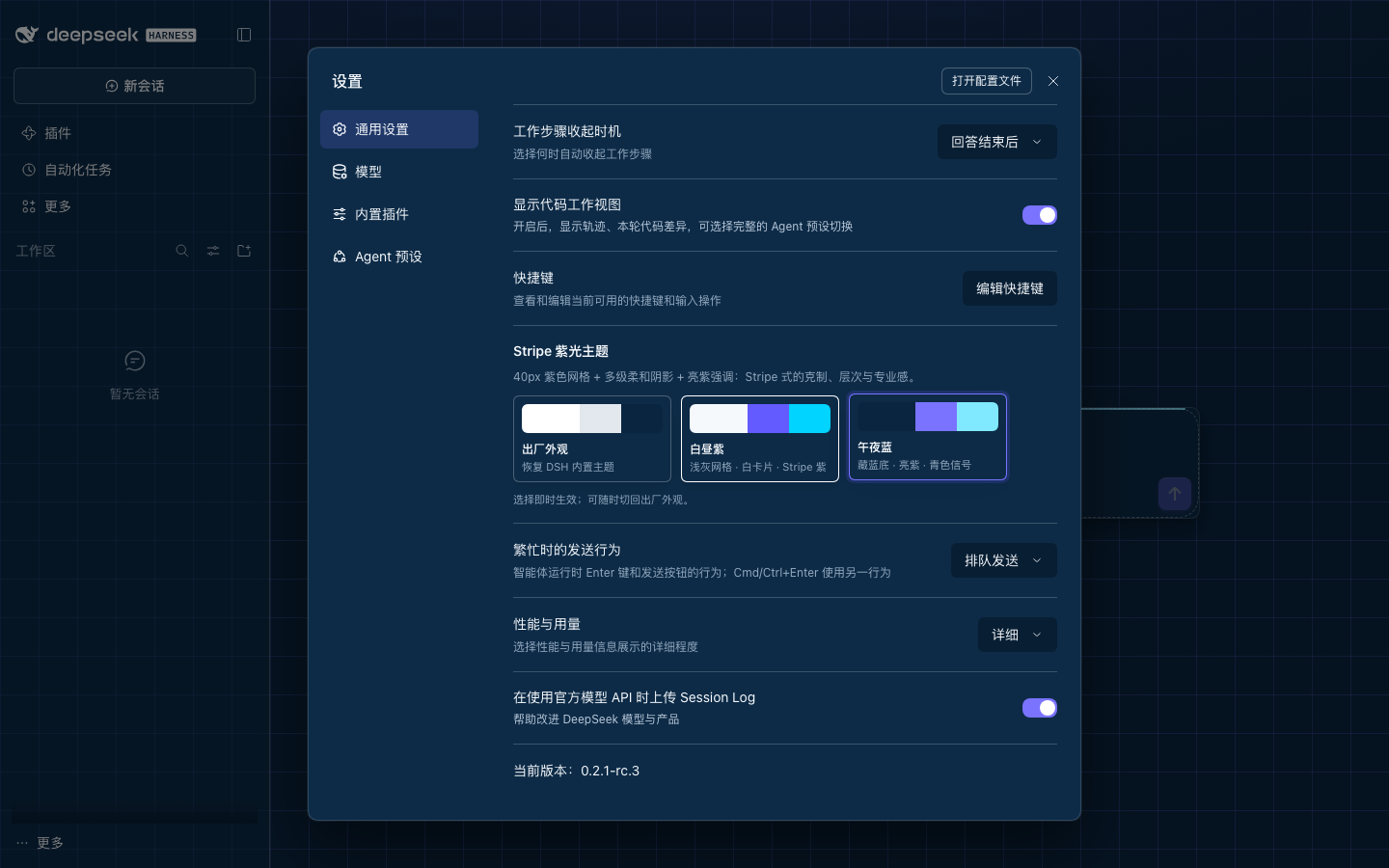Click the 工作区 section label
Viewport: 1389px width, 868px height.
coord(36,251)
